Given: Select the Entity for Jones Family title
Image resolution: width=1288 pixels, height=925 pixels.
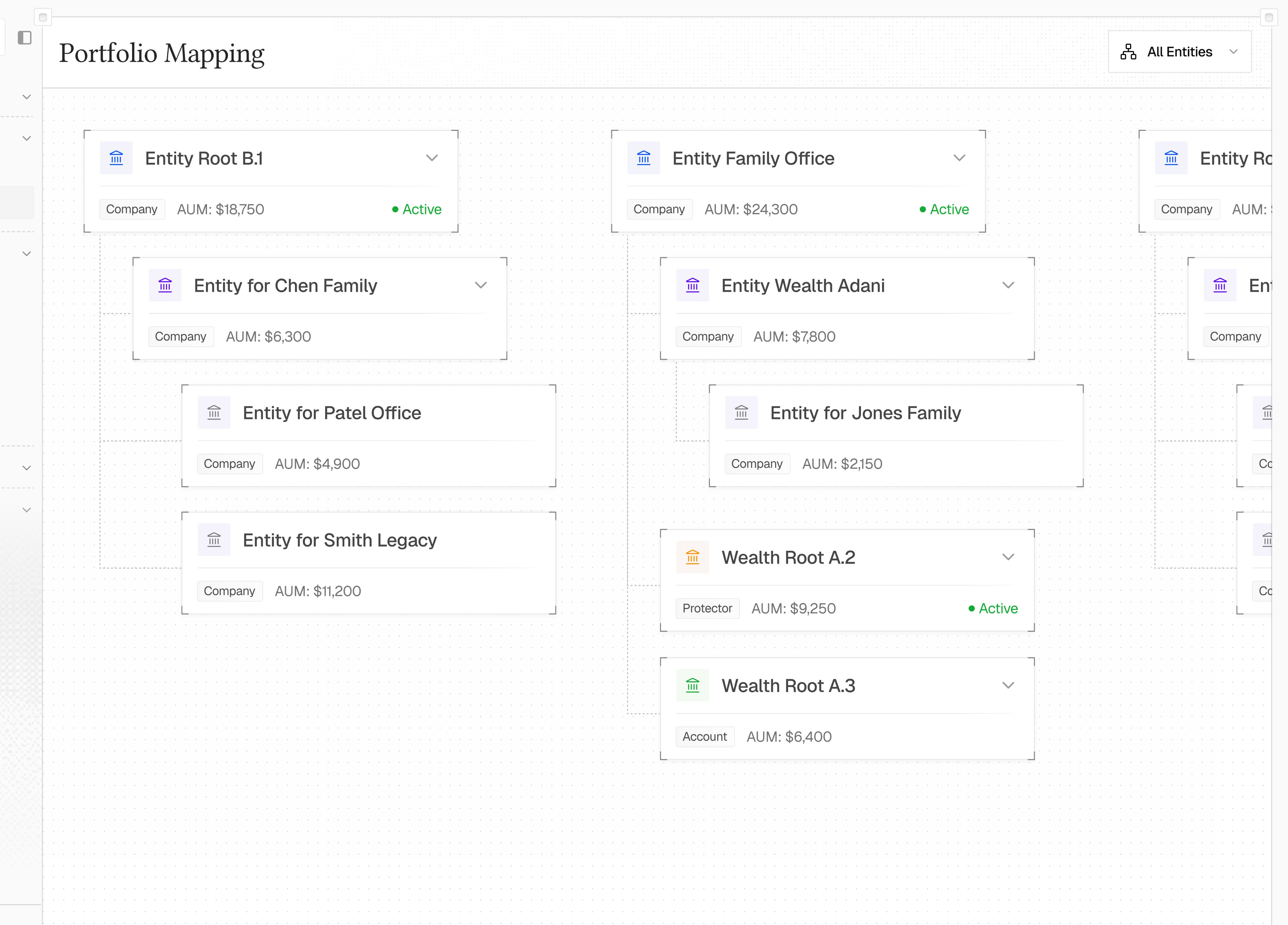Looking at the screenshot, I should coord(865,413).
